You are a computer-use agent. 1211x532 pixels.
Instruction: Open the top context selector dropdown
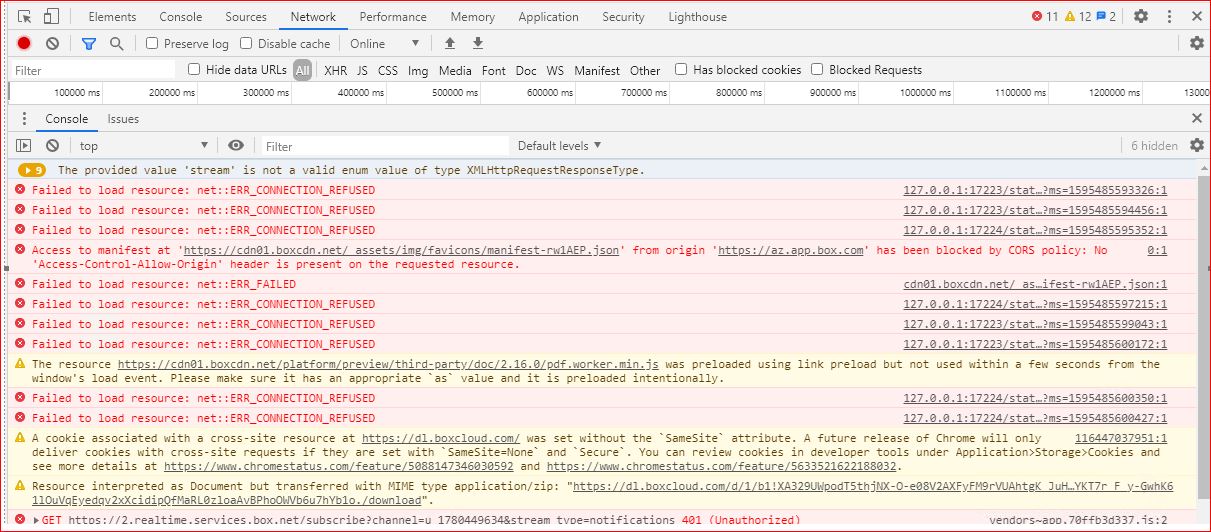click(x=143, y=146)
